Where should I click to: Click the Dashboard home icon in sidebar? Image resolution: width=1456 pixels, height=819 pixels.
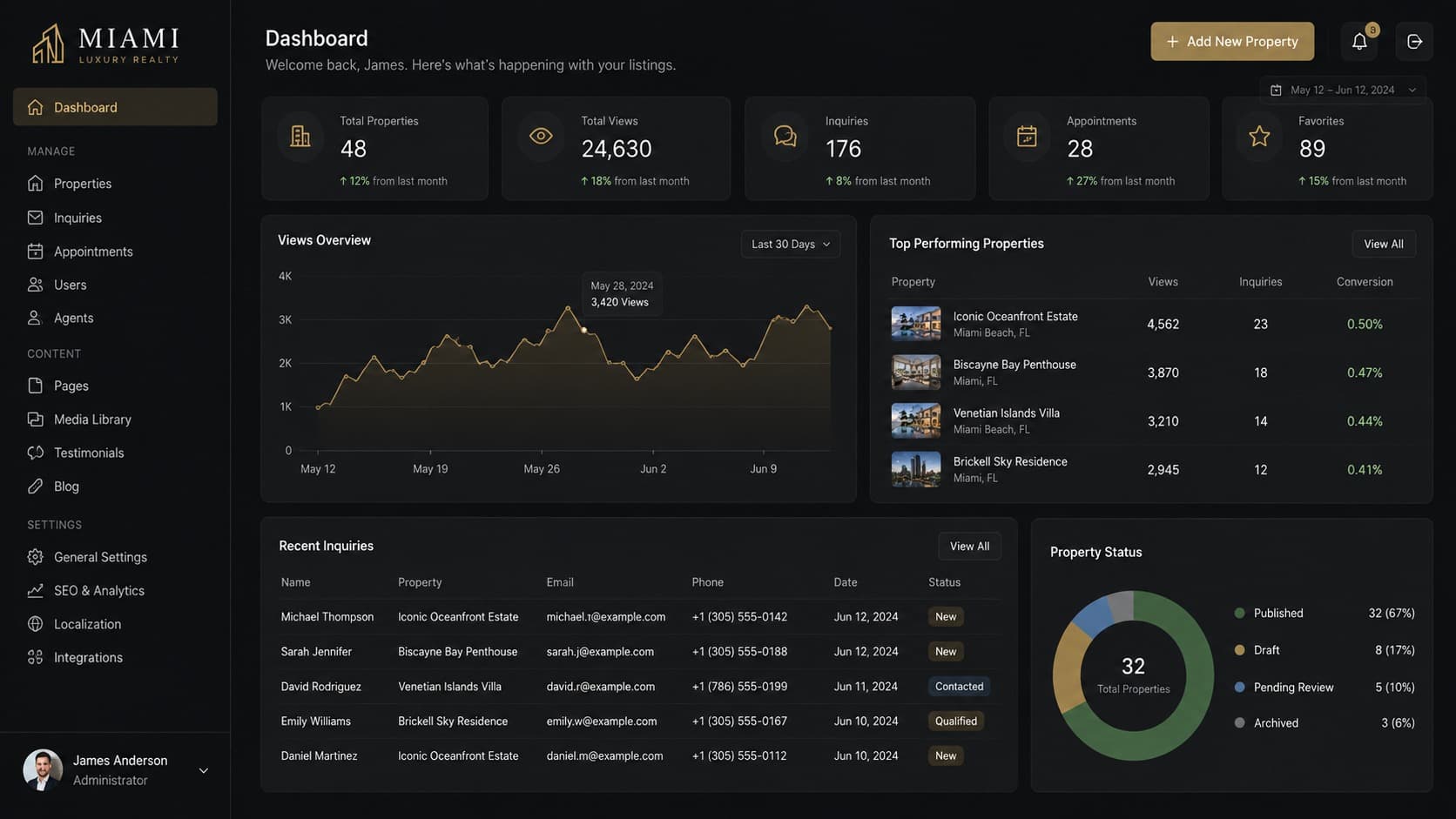click(35, 107)
